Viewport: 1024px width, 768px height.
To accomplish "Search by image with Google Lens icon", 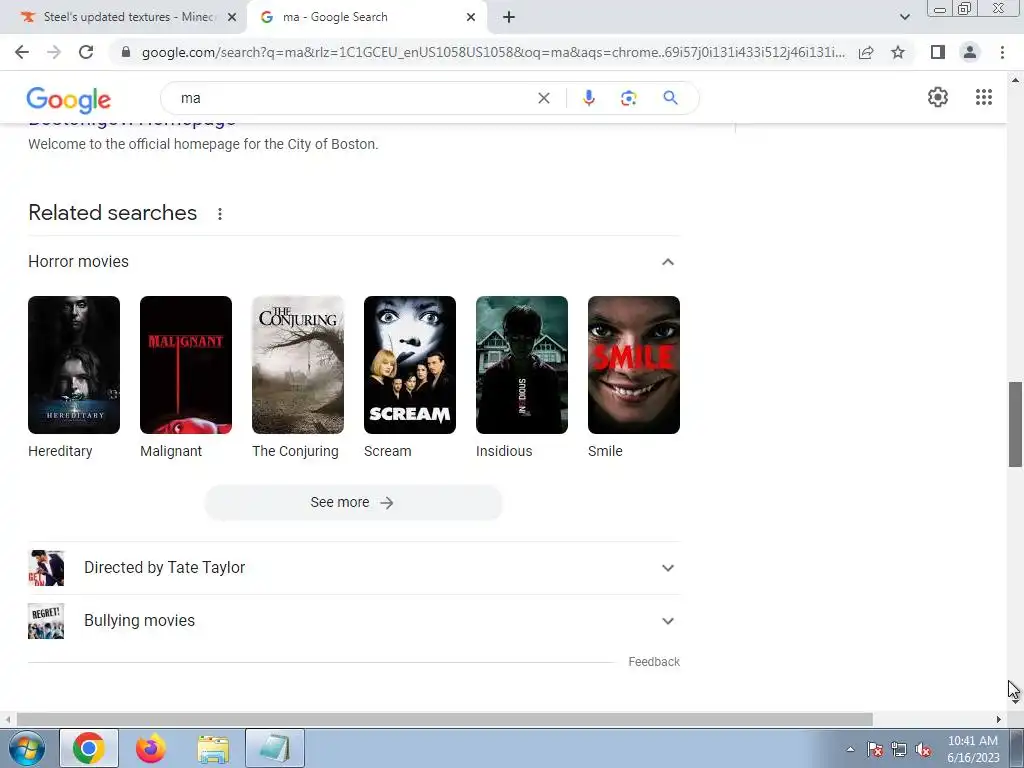I will click(x=628, y=98).
